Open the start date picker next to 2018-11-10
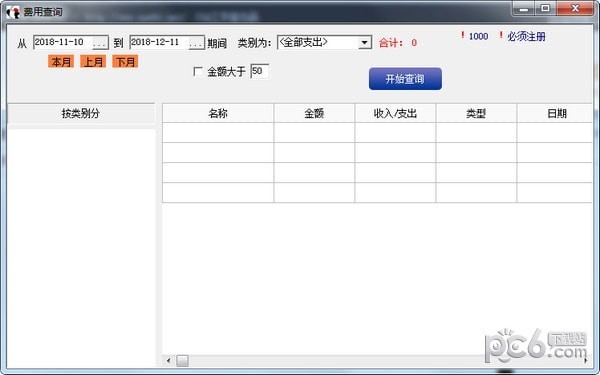 (100, 43)
